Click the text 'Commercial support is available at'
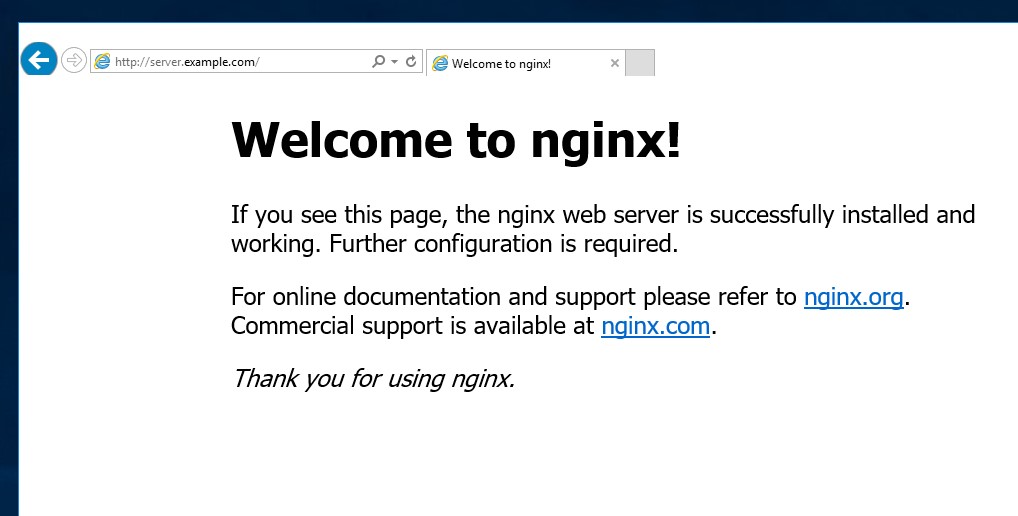The image size is (1018, 516). 413,326
